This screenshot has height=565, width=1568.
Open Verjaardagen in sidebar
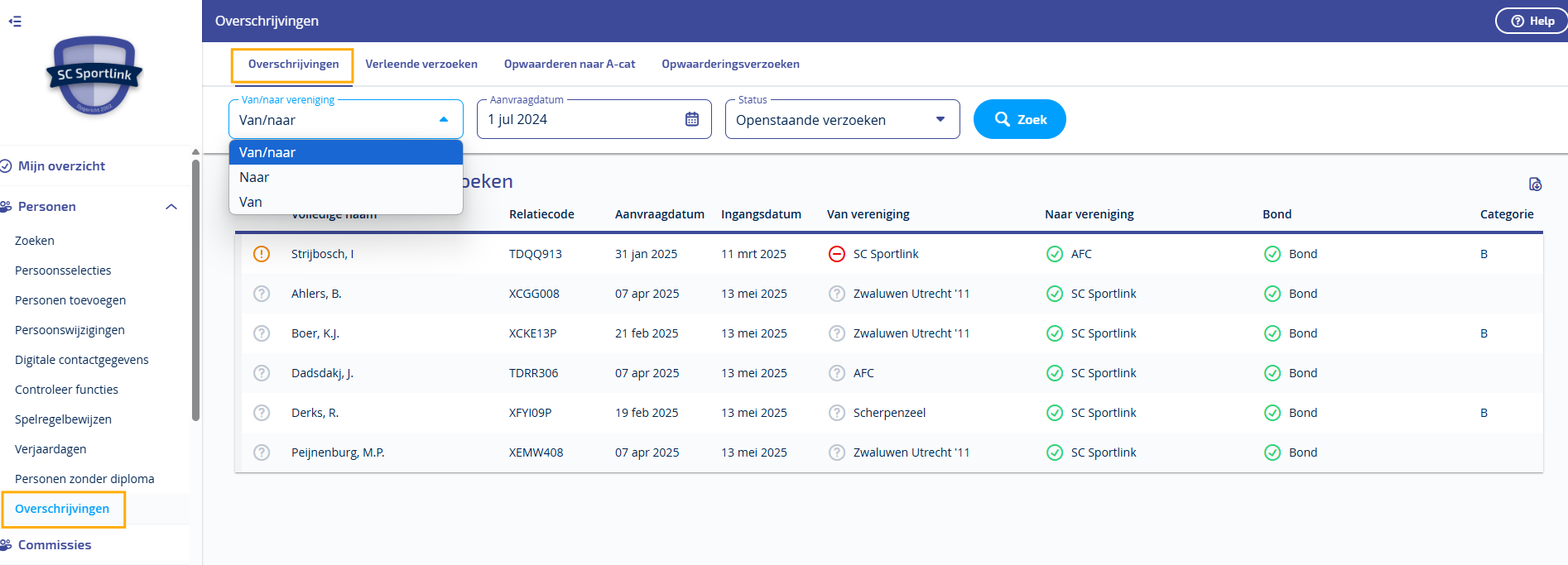click(51, 449)
